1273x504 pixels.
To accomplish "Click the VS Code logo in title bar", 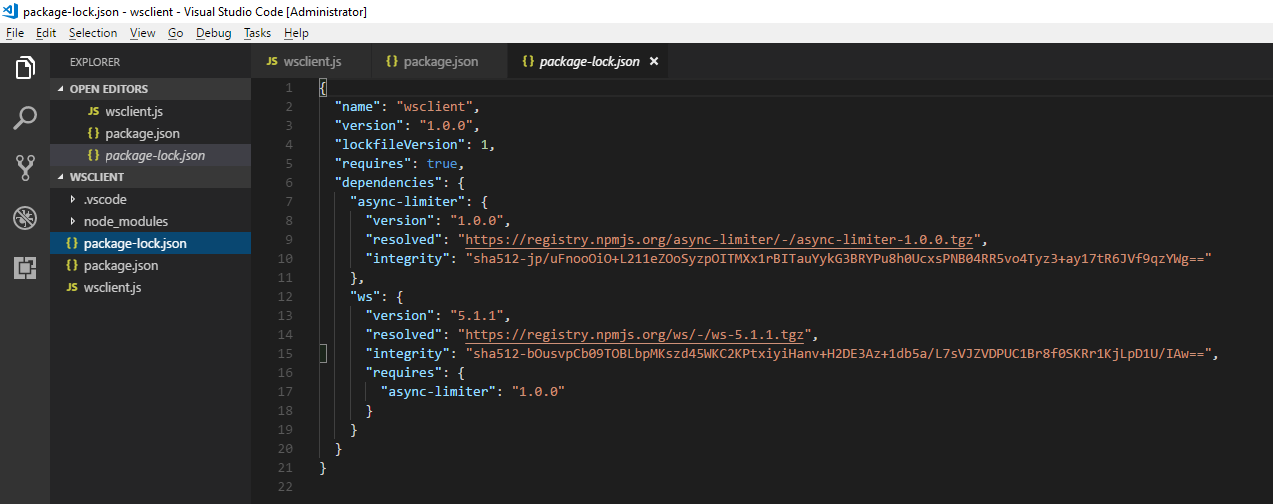I will pyautogui.click(x=11, y=11).
